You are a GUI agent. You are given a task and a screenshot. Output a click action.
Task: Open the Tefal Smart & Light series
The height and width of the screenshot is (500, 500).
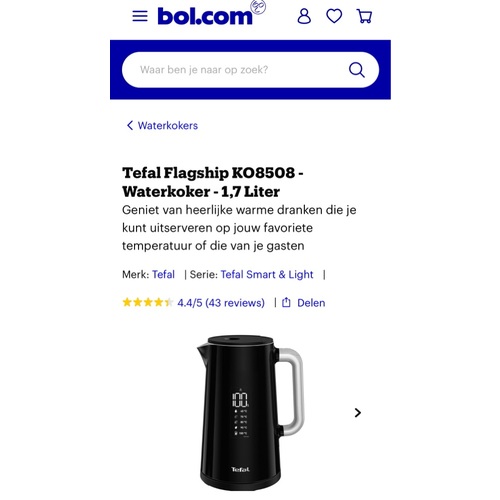click(267, 274)
